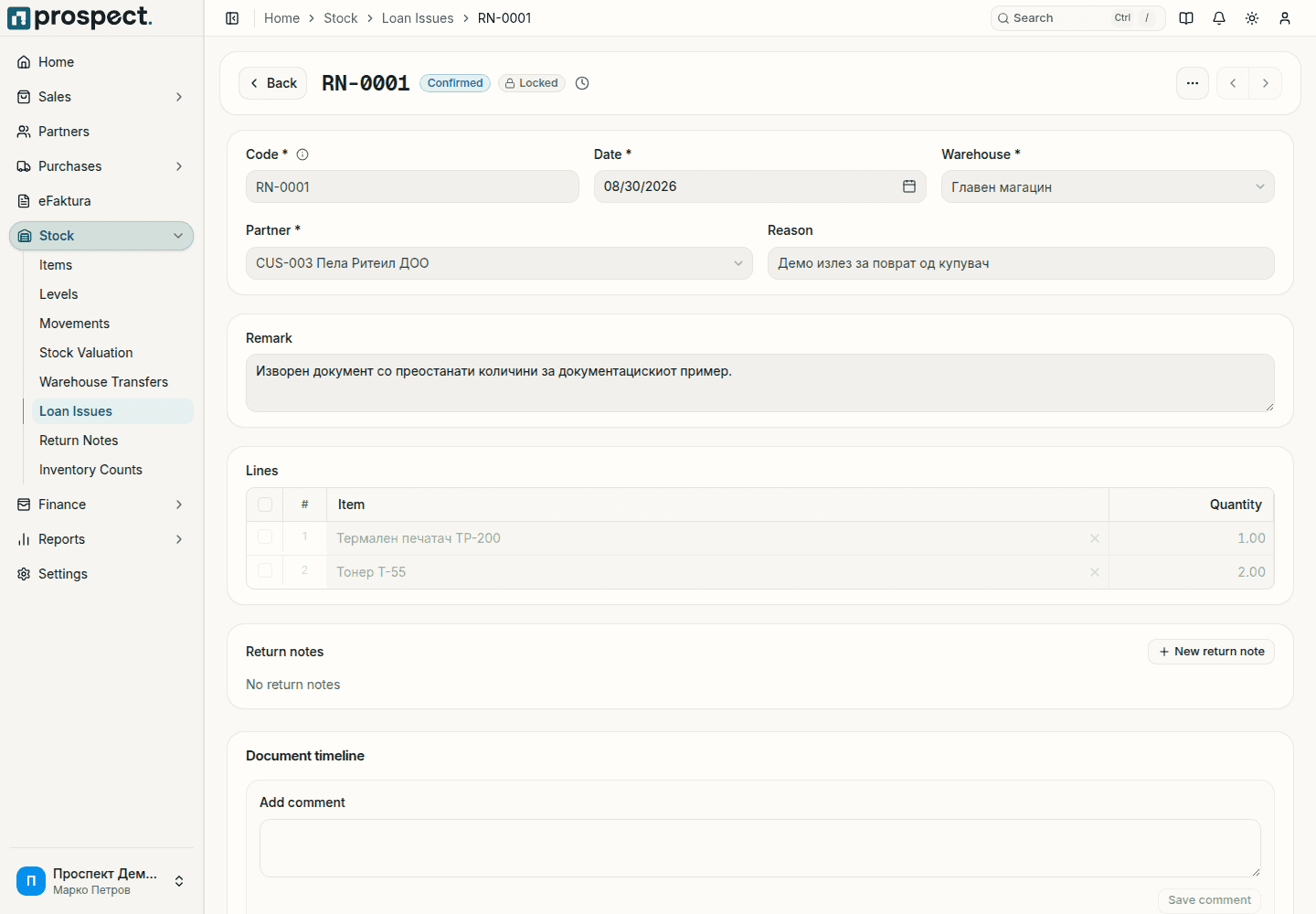Open Levels under Stock
Screen dimensions: 1316x914
(x=112, y=294)
